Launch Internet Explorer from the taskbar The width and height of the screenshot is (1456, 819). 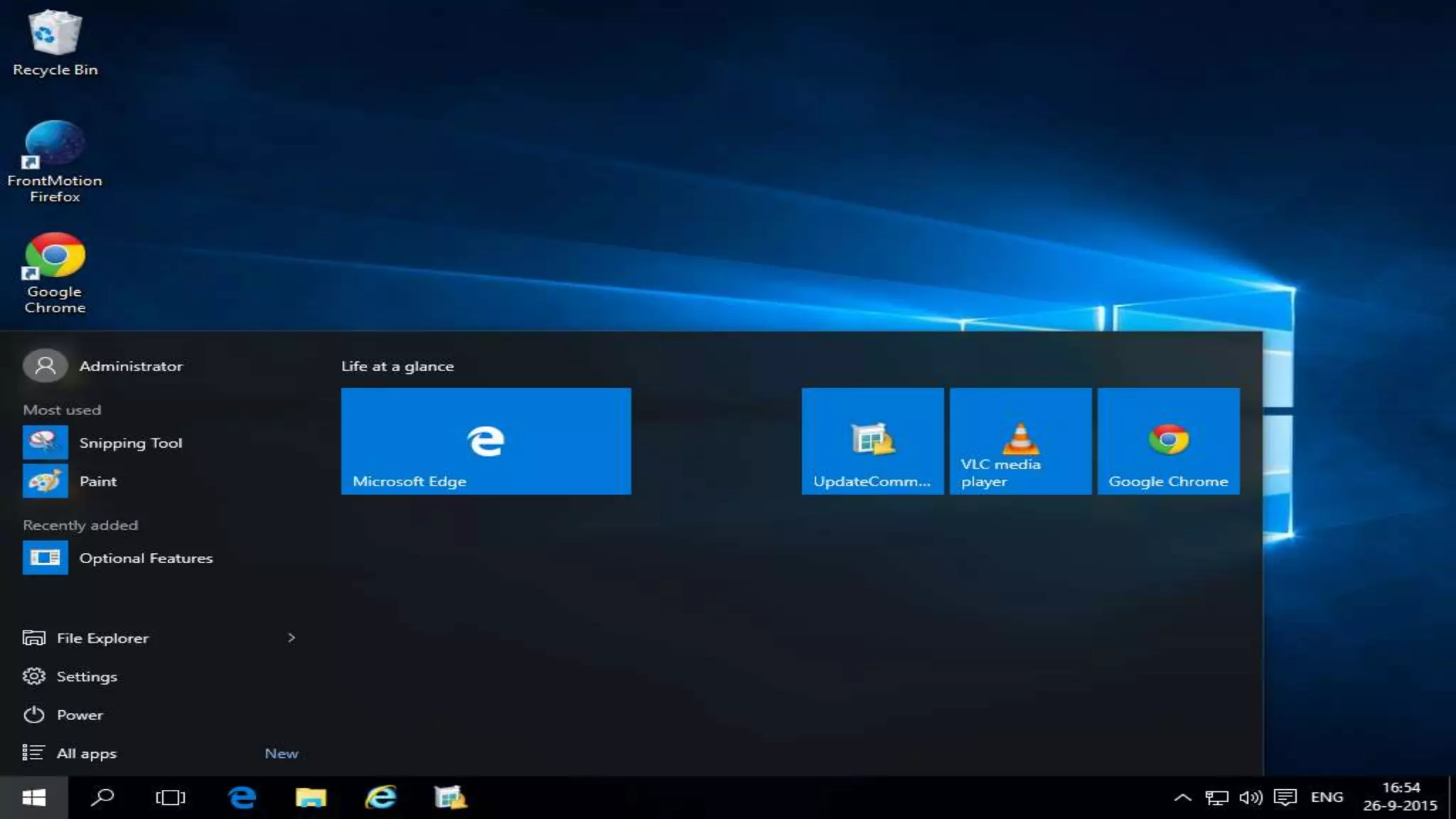point(380,798)
